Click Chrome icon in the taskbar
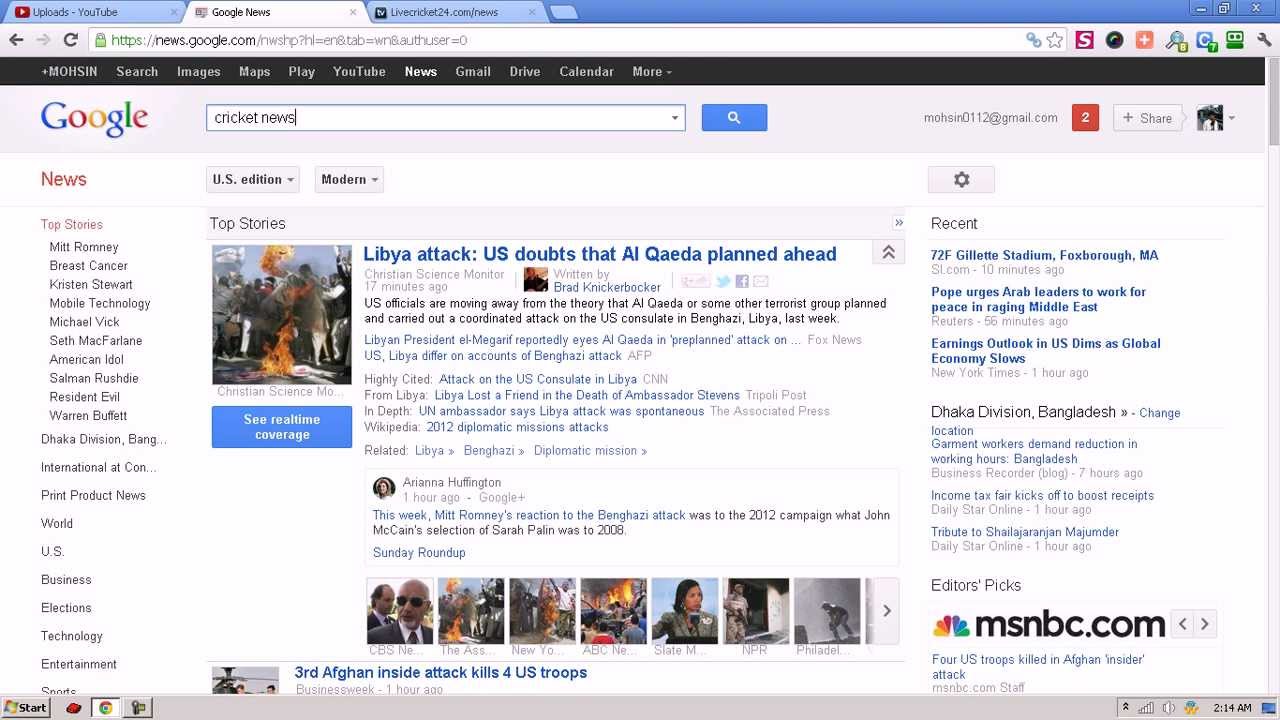 (105, 708)
